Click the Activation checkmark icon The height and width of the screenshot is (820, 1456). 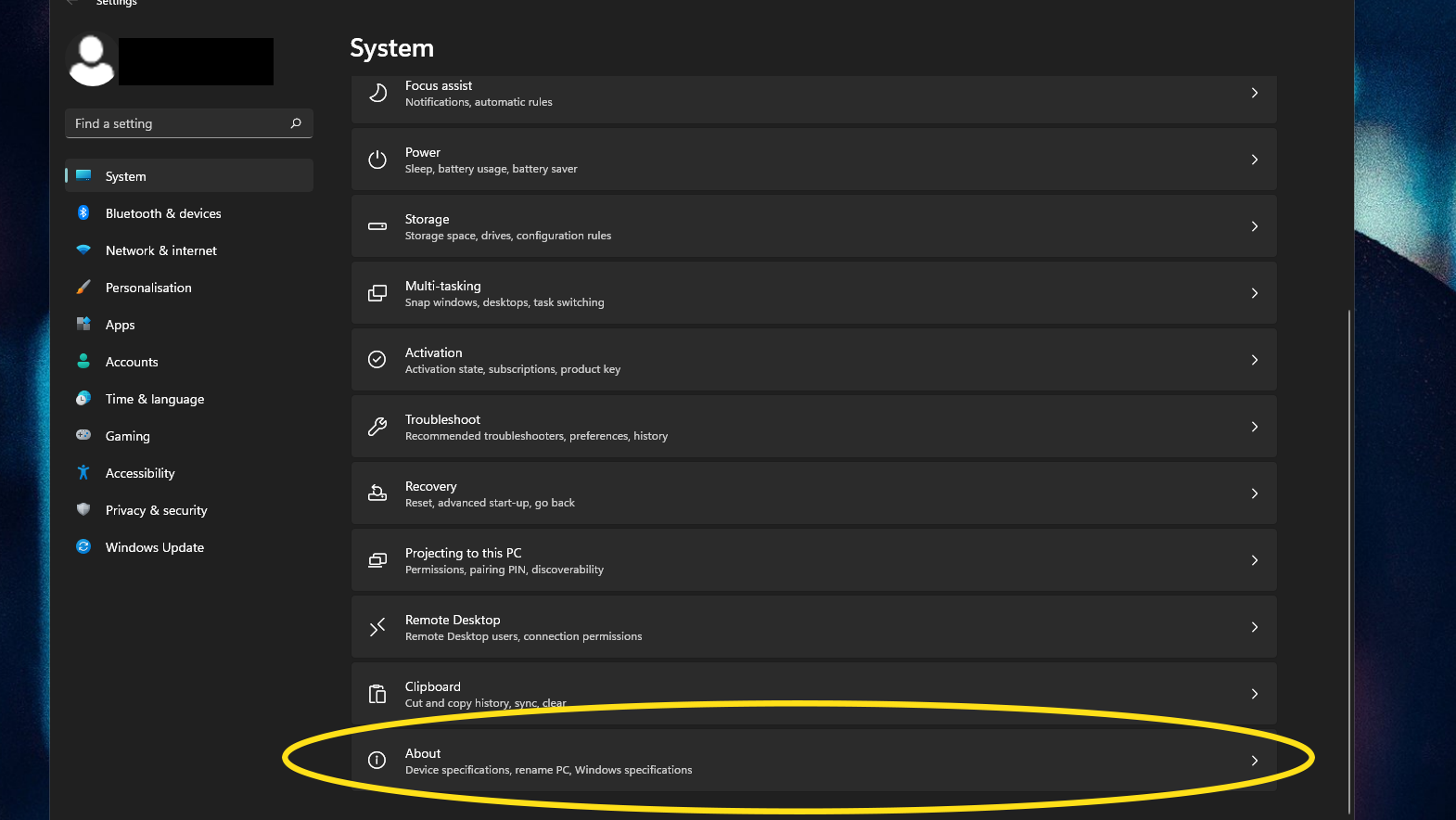pyautogui.click(x=377, y=360)
